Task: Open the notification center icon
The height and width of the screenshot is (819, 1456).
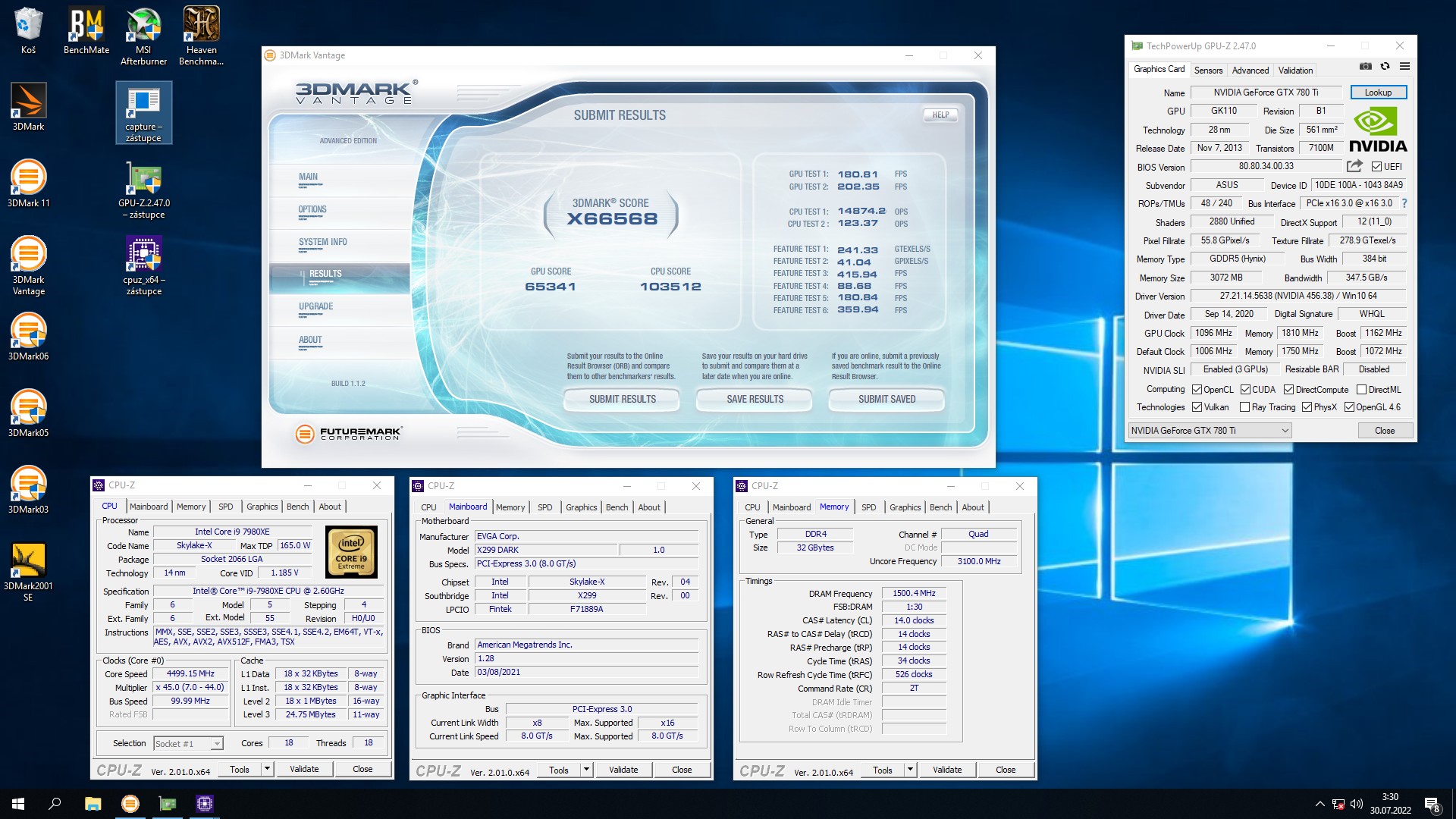Action: [1432, 804]
